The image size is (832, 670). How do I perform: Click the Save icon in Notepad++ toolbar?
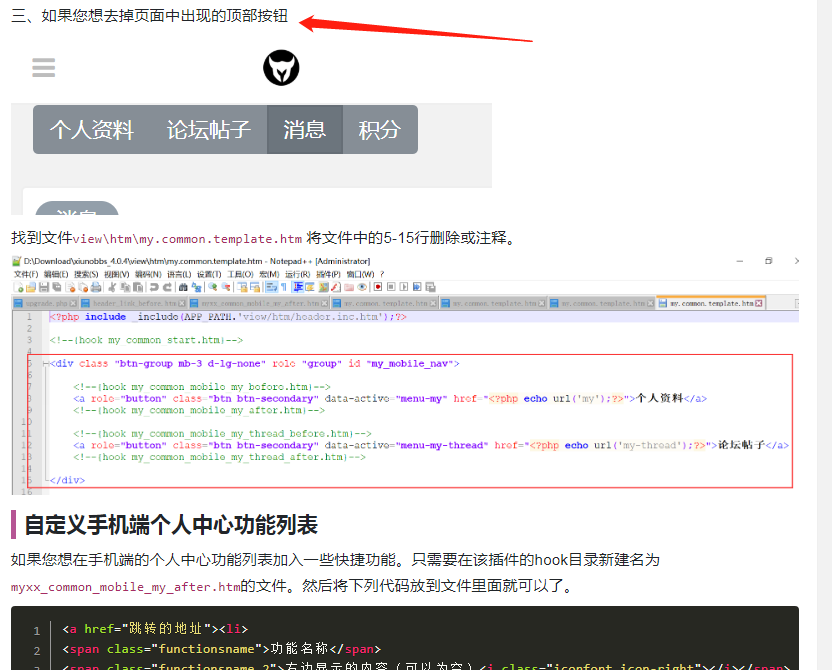pos(44,287)
